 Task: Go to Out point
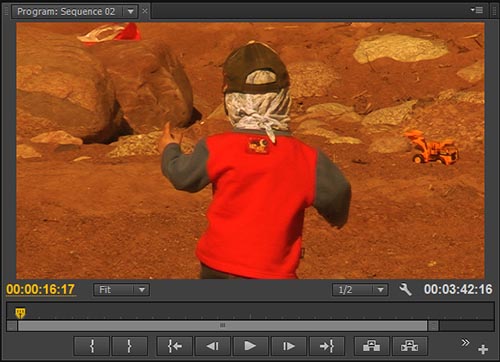click(327, 346)
